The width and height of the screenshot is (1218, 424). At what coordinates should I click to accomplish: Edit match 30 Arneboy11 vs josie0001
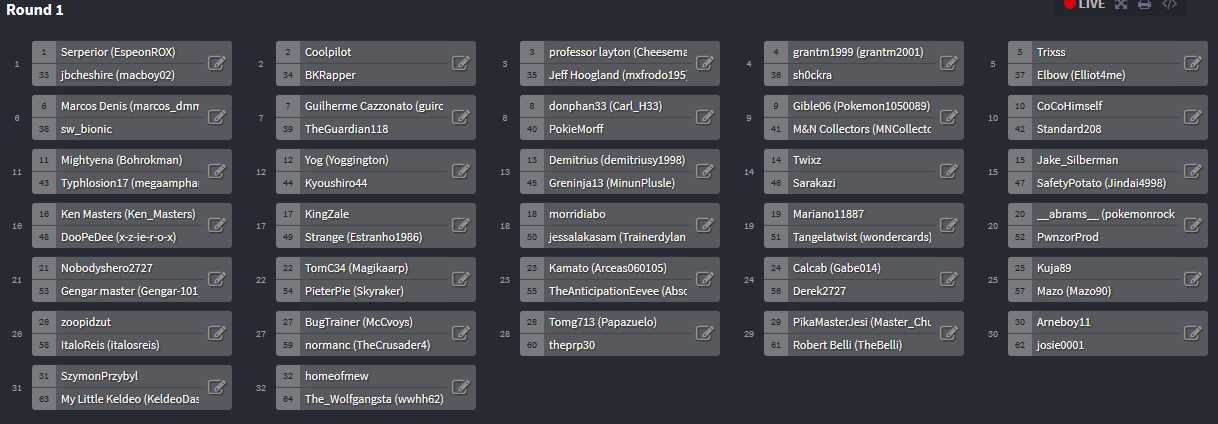1192,333
